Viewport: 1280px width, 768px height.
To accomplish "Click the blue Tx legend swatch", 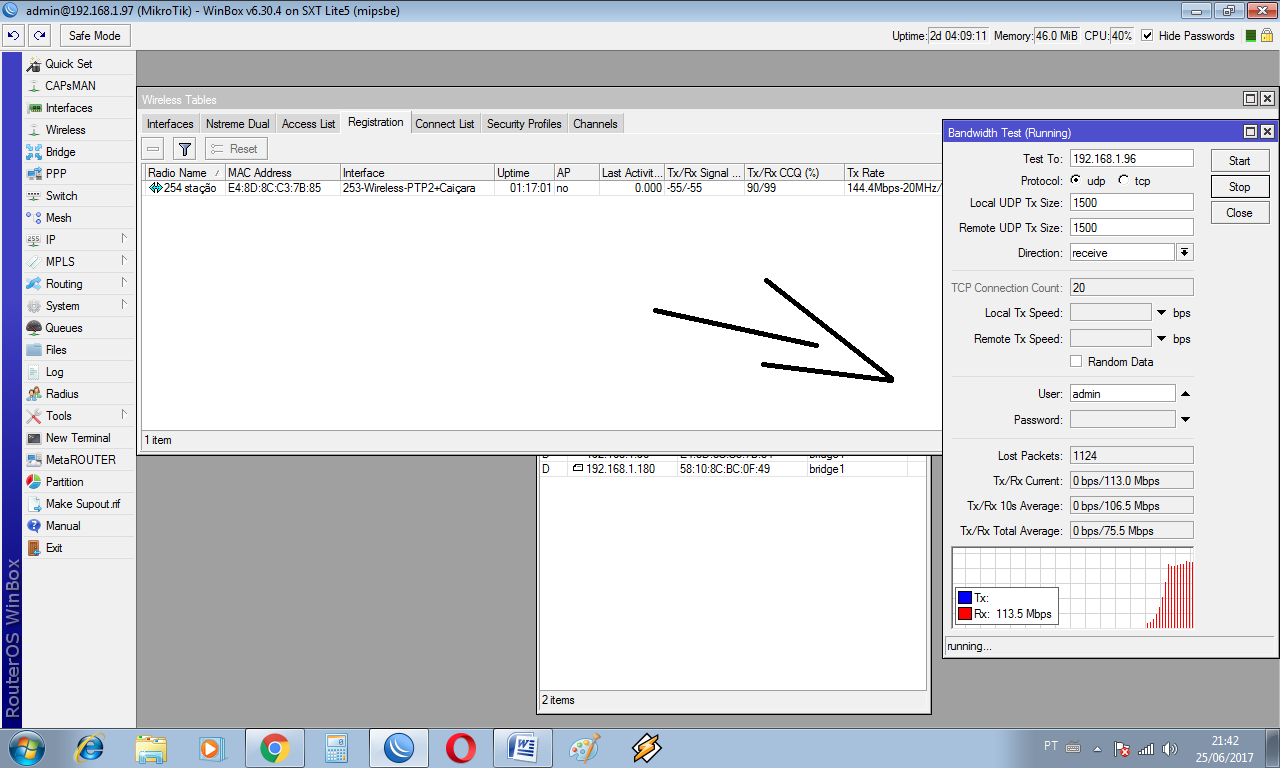I will (x=965, y=598).
